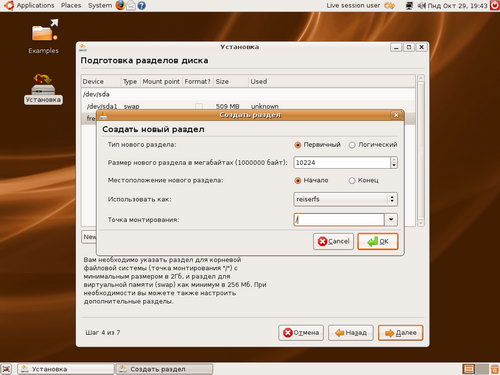Click the date and time clock on the panel
500x375 pixels.
[x=457, y=6]
